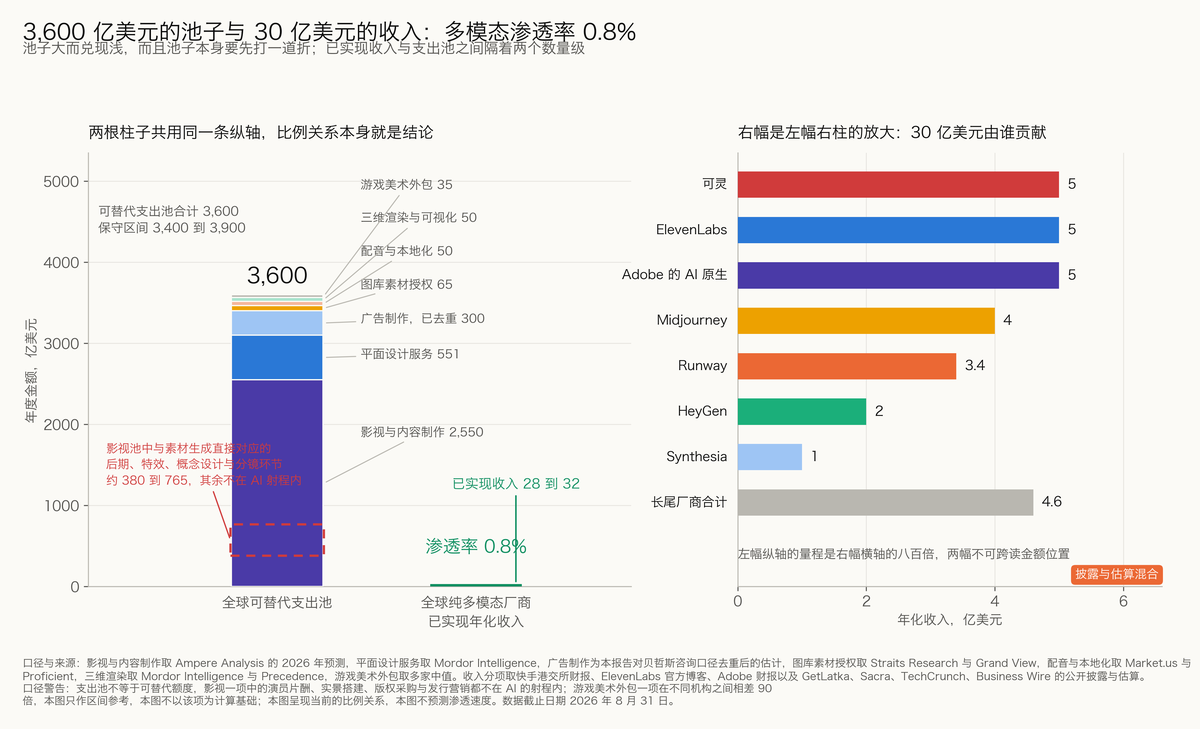1200x729 pixels.
Task: Select the row label HeyGen
Action: click(x=703, y=411)
